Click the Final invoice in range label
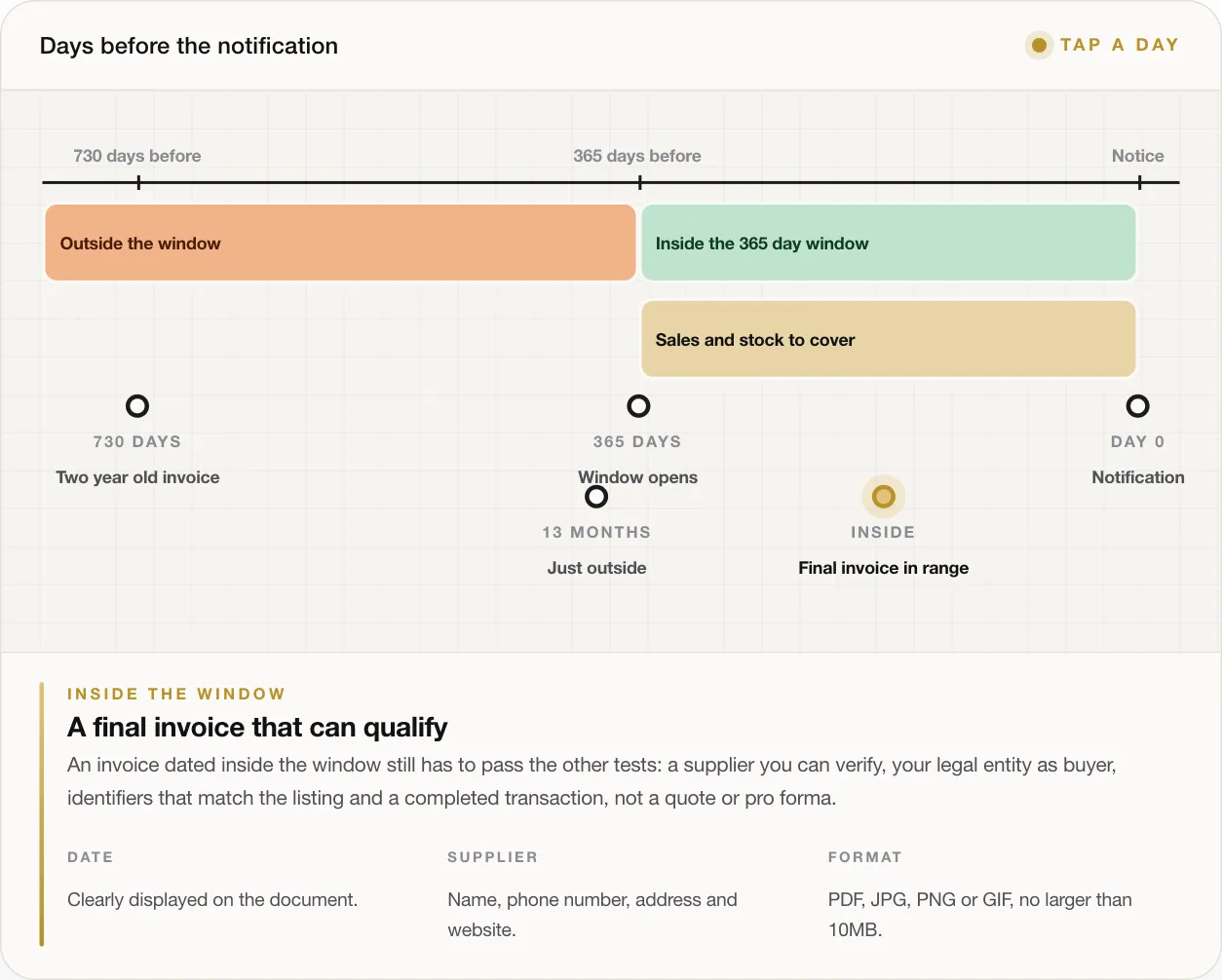Screen dimensions: 1222x980 (x=884, y=568)
